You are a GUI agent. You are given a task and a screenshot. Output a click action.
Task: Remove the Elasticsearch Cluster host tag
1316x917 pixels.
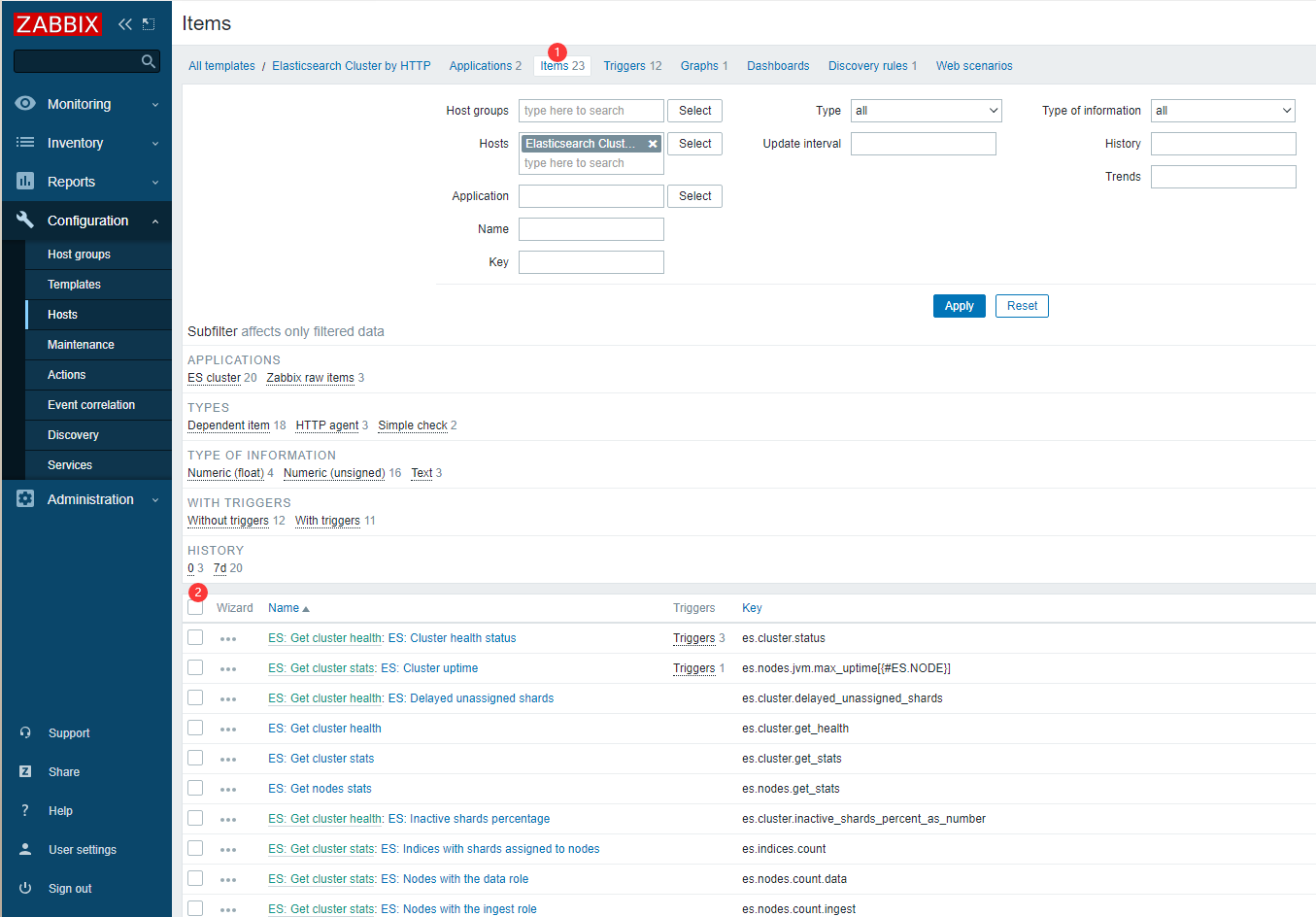653,144
